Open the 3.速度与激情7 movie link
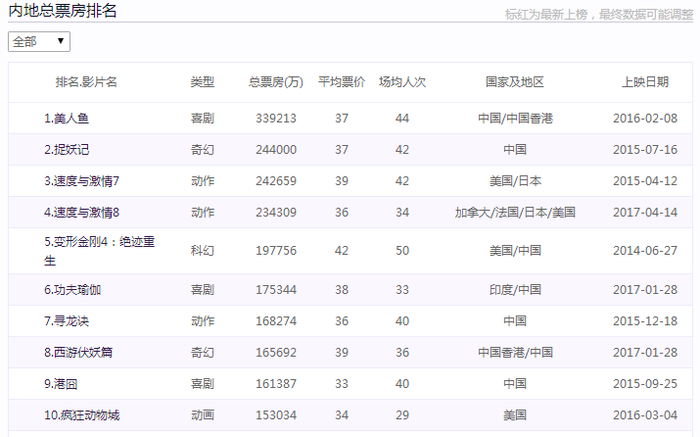Viewport: 700px width, 437px height. 82,181
